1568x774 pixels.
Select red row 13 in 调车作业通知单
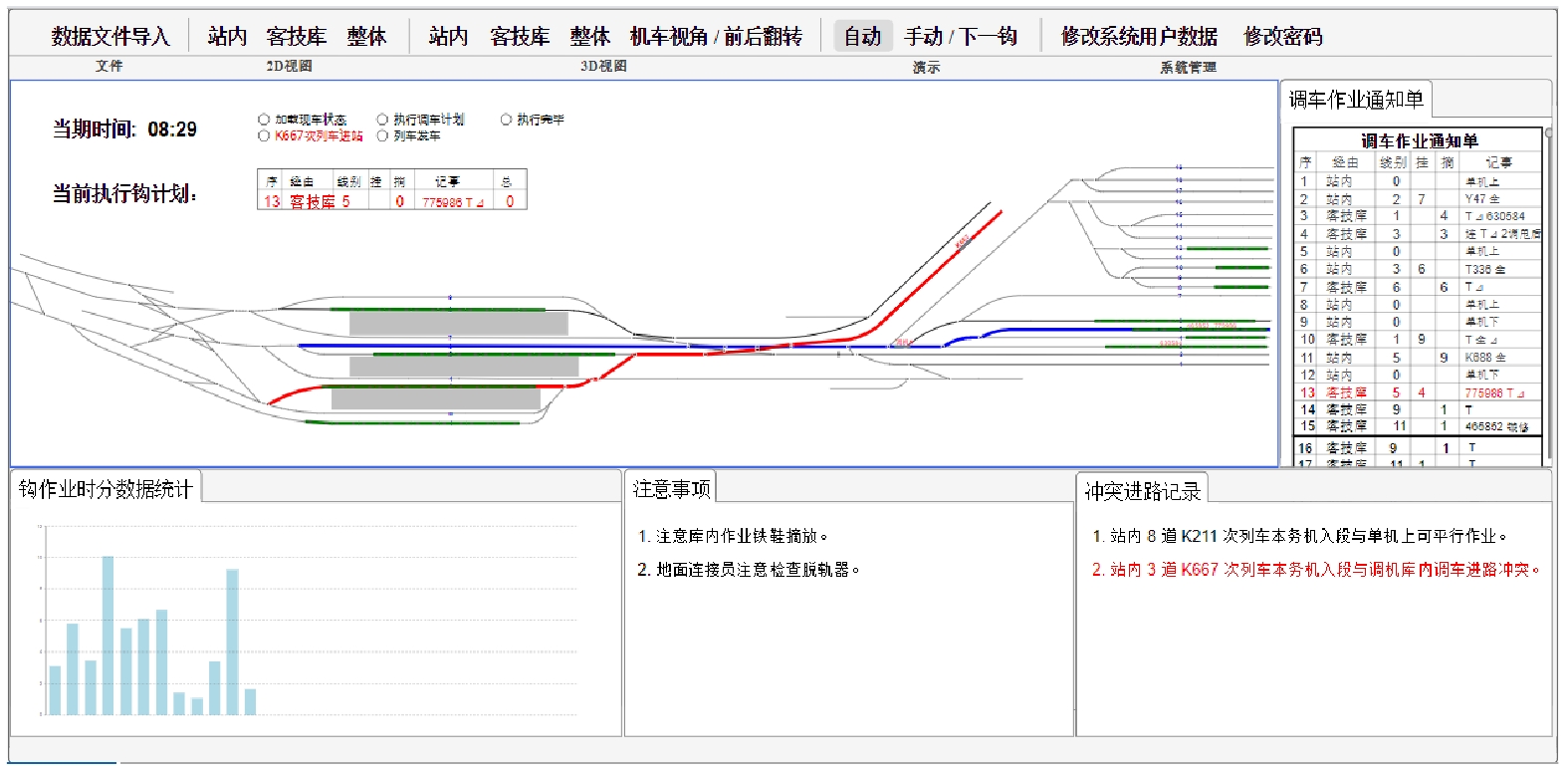(x=1414, y=392)
